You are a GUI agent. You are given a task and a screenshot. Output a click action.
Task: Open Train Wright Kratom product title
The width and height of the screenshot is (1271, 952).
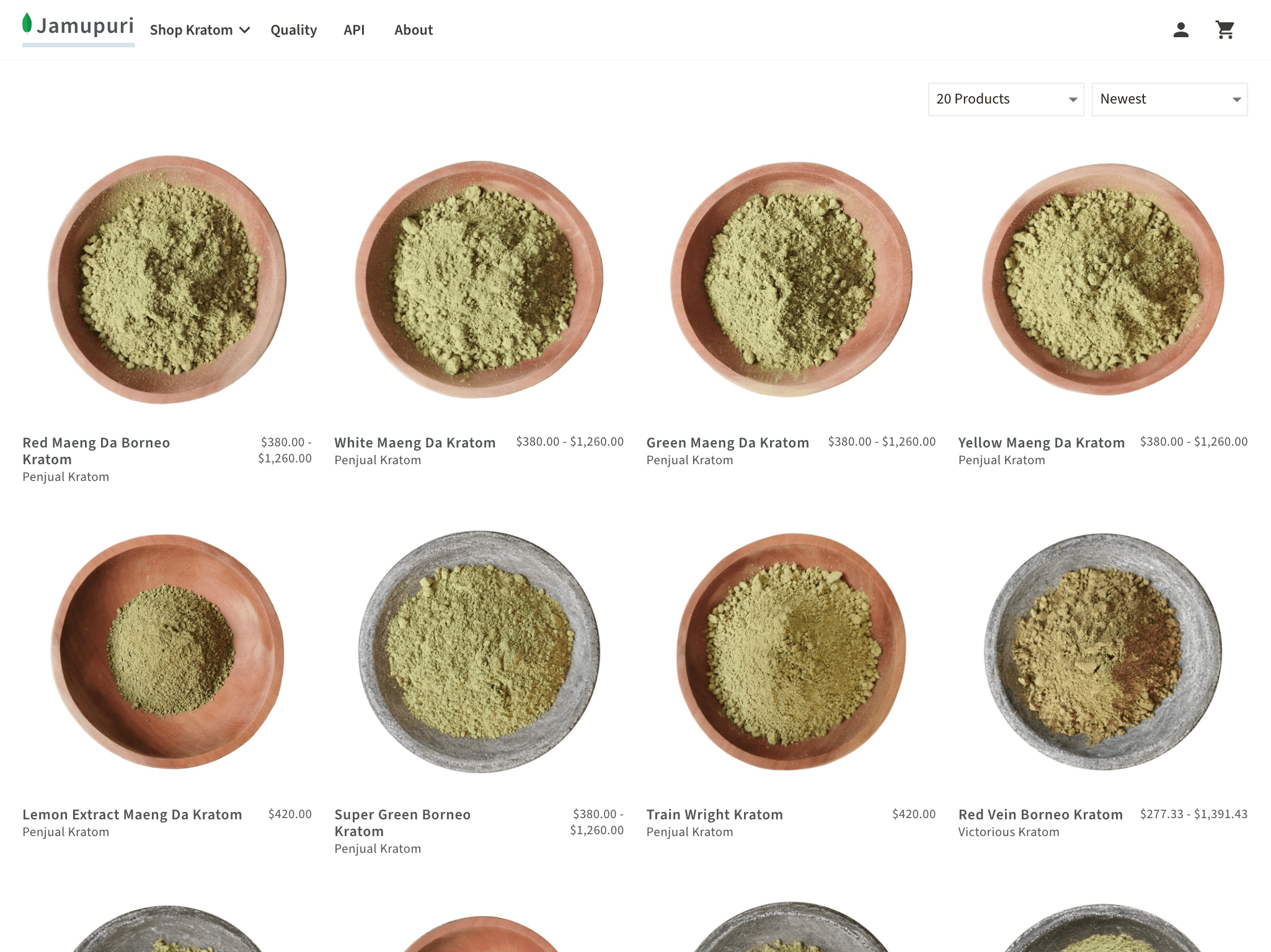pos(714,814)
